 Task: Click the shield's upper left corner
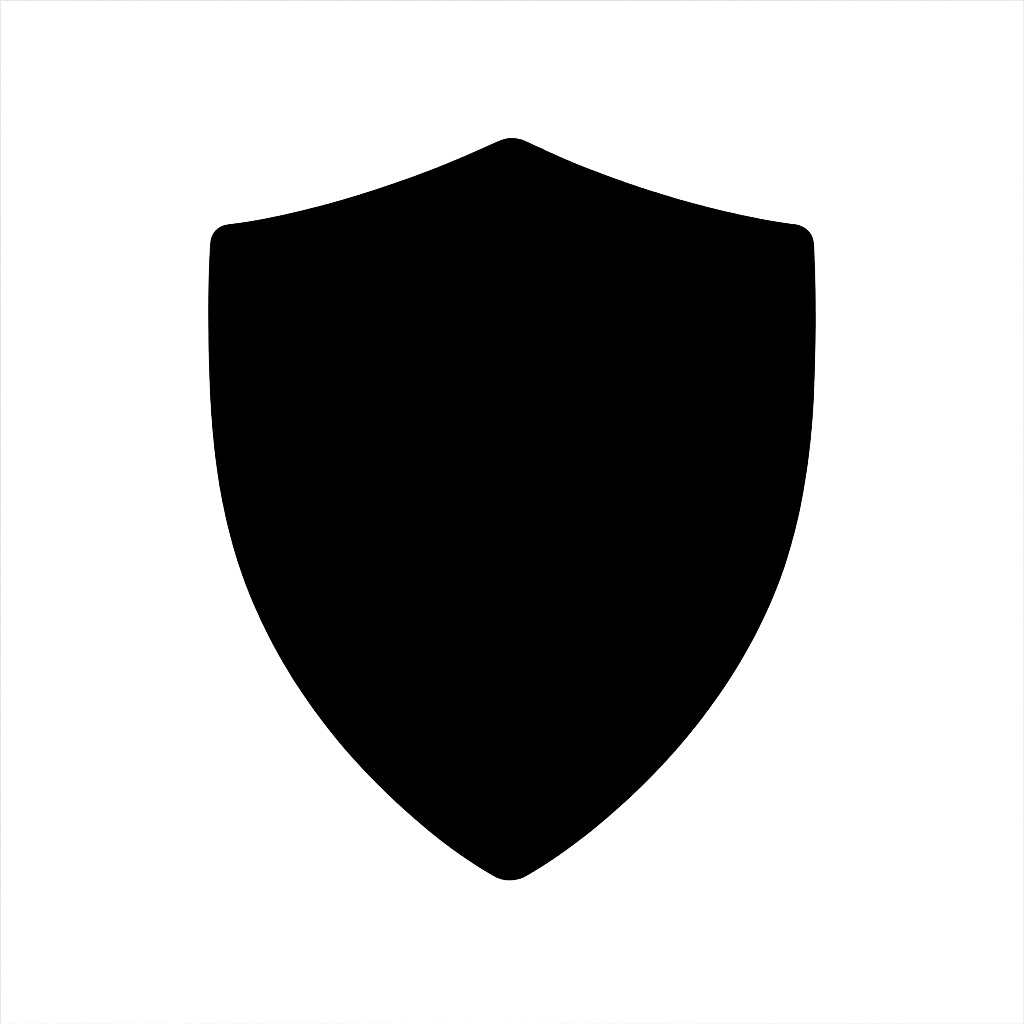pos(223,238)
